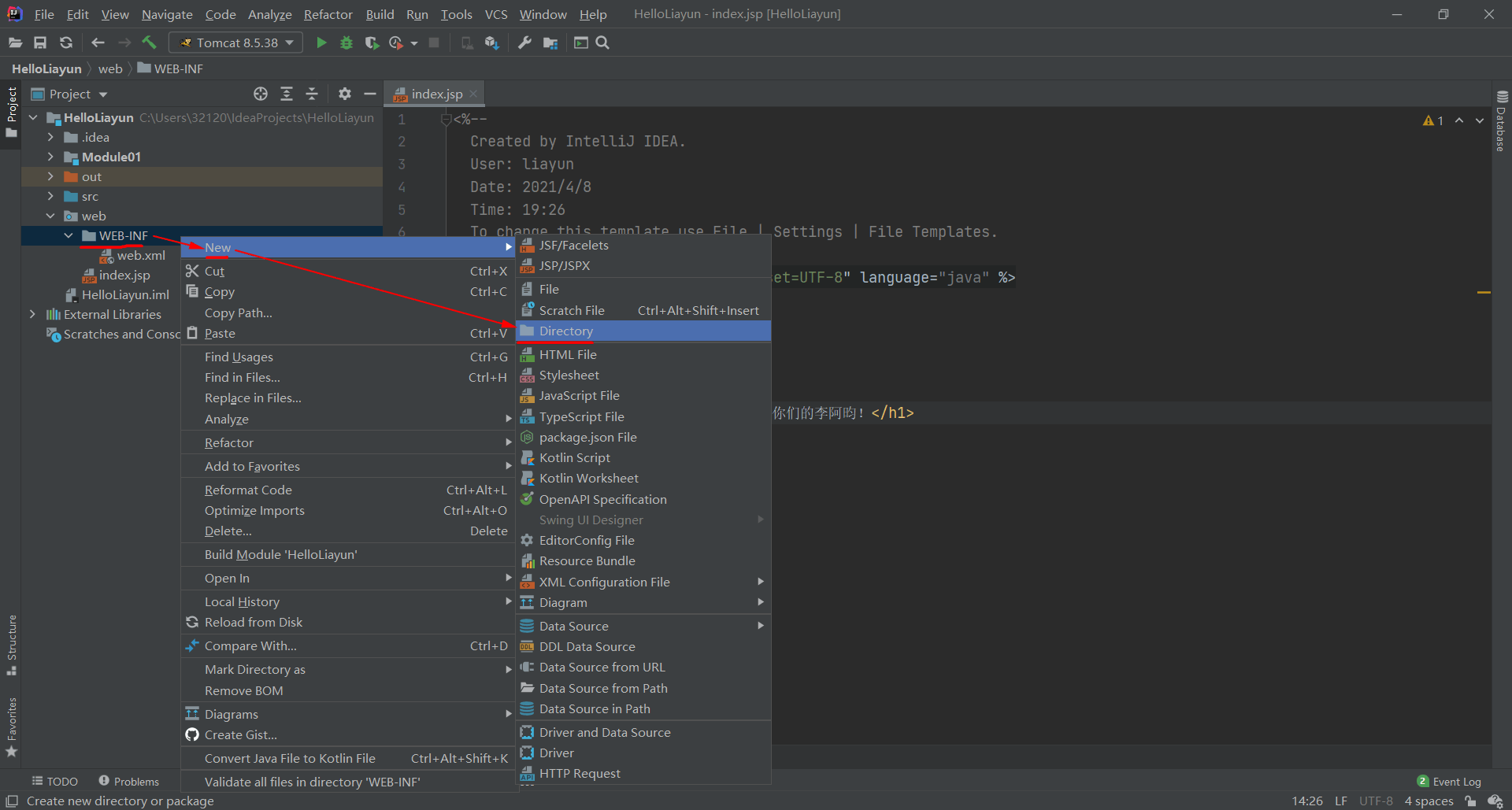Open the Favorites tool window

pyautogui.click(x=11, y=727)
